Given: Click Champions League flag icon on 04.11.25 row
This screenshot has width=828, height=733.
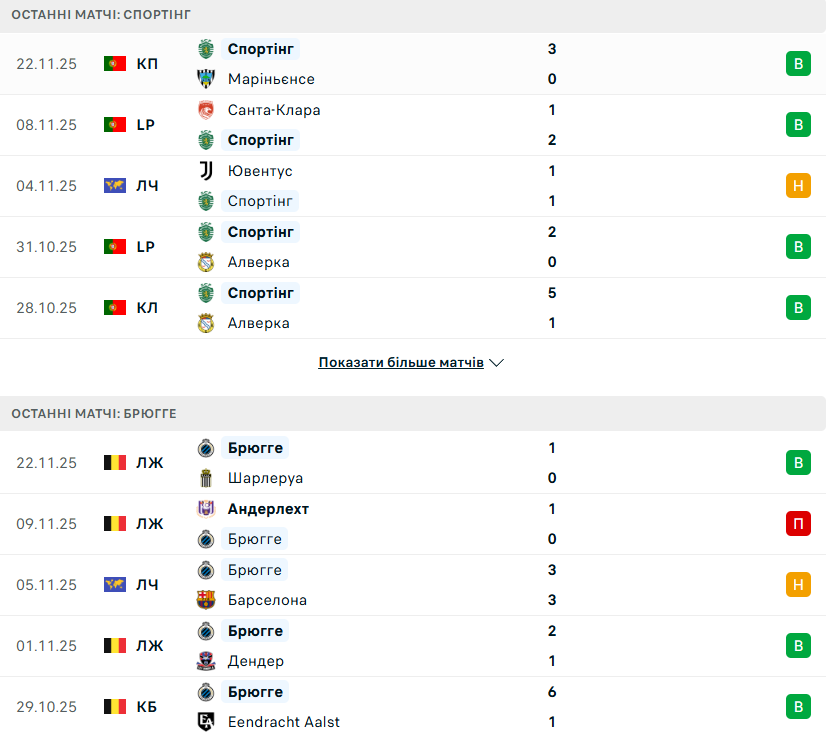Looking at the screenshot, I should [x=115, y=186].
